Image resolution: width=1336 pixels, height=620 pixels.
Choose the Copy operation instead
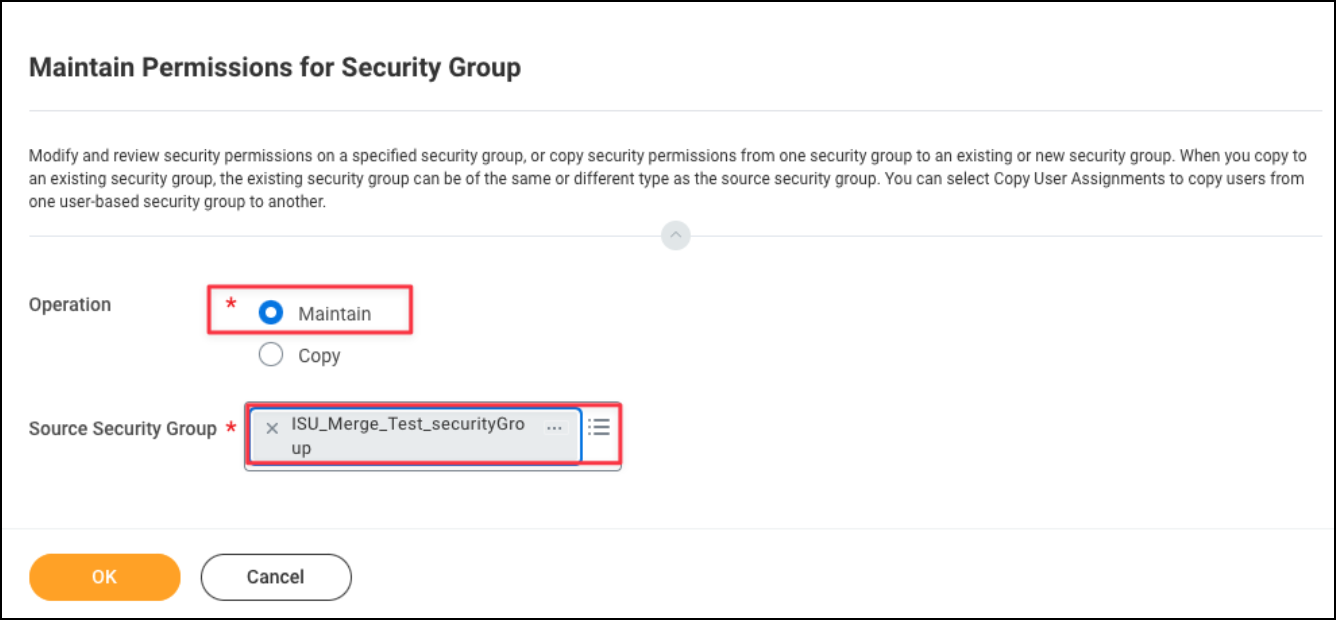click(270, 355)
